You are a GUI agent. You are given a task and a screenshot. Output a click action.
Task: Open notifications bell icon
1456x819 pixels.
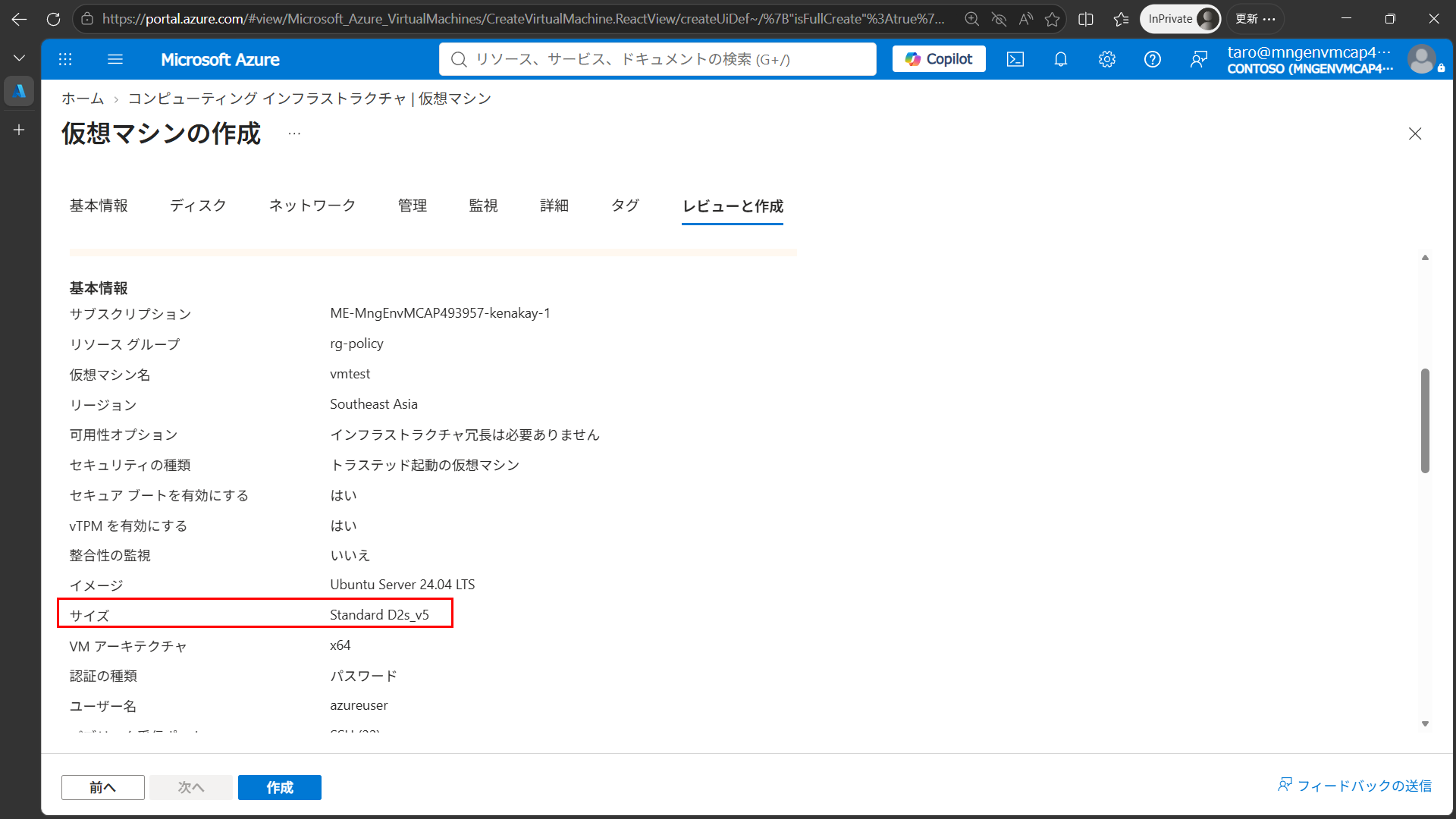(x=1061, y=59)
